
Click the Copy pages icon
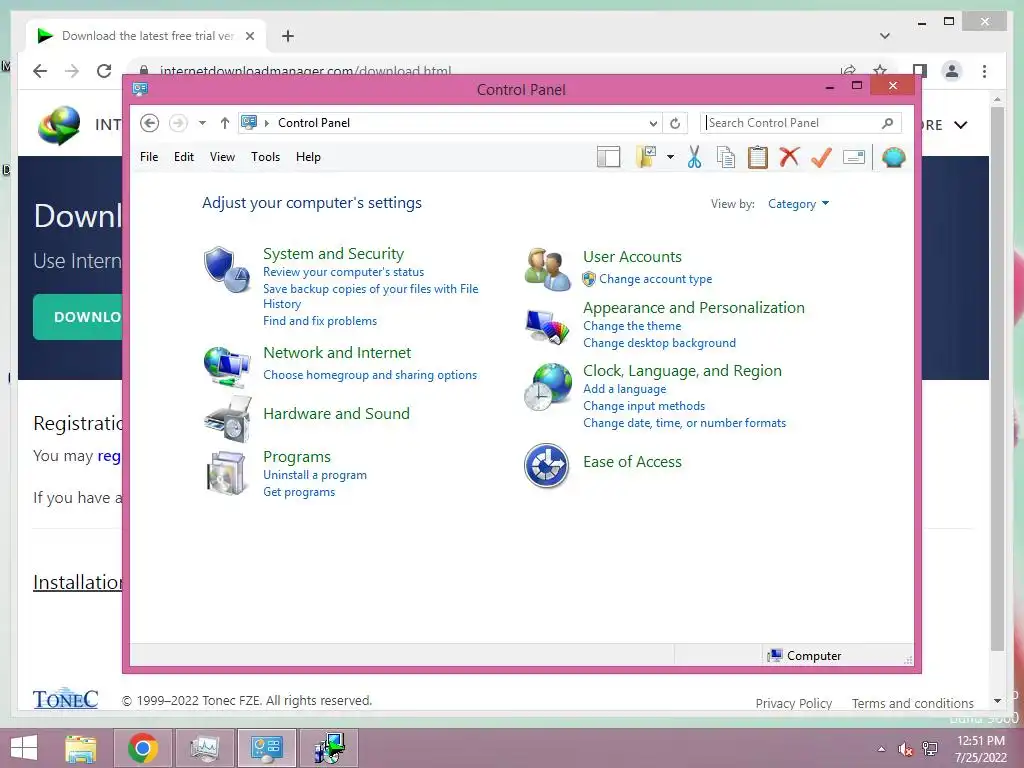726,157
